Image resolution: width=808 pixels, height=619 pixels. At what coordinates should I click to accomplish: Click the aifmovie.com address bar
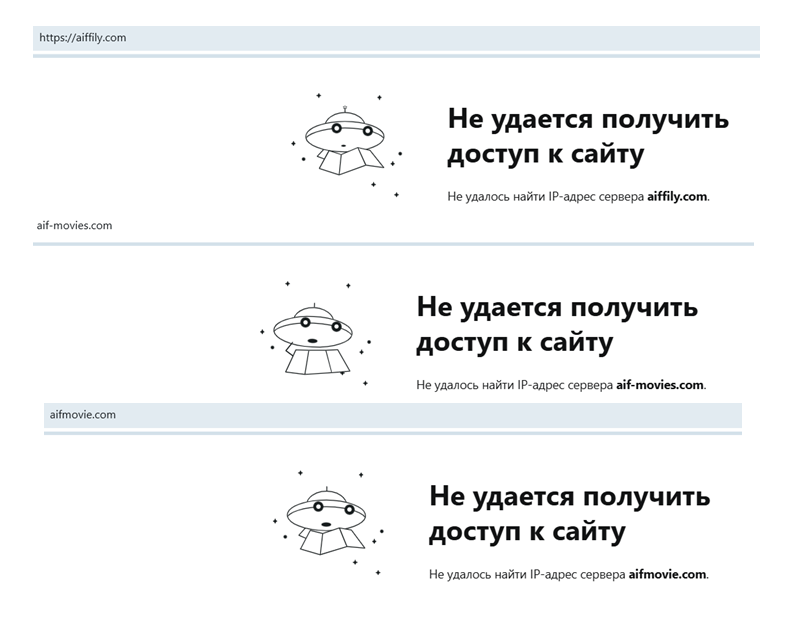392,415
